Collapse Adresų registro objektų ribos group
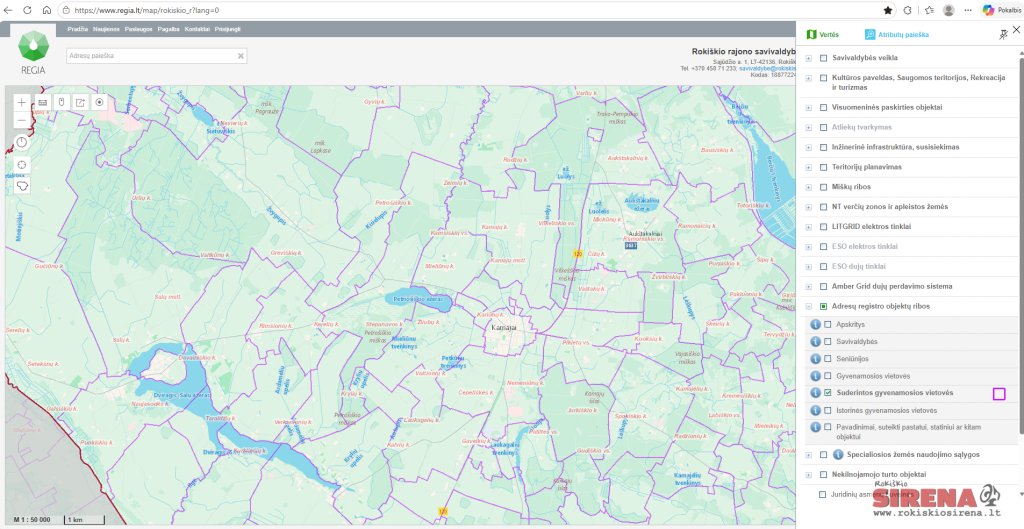The width and height of the screenshot is (1024, 529). [x=808, y=306]
